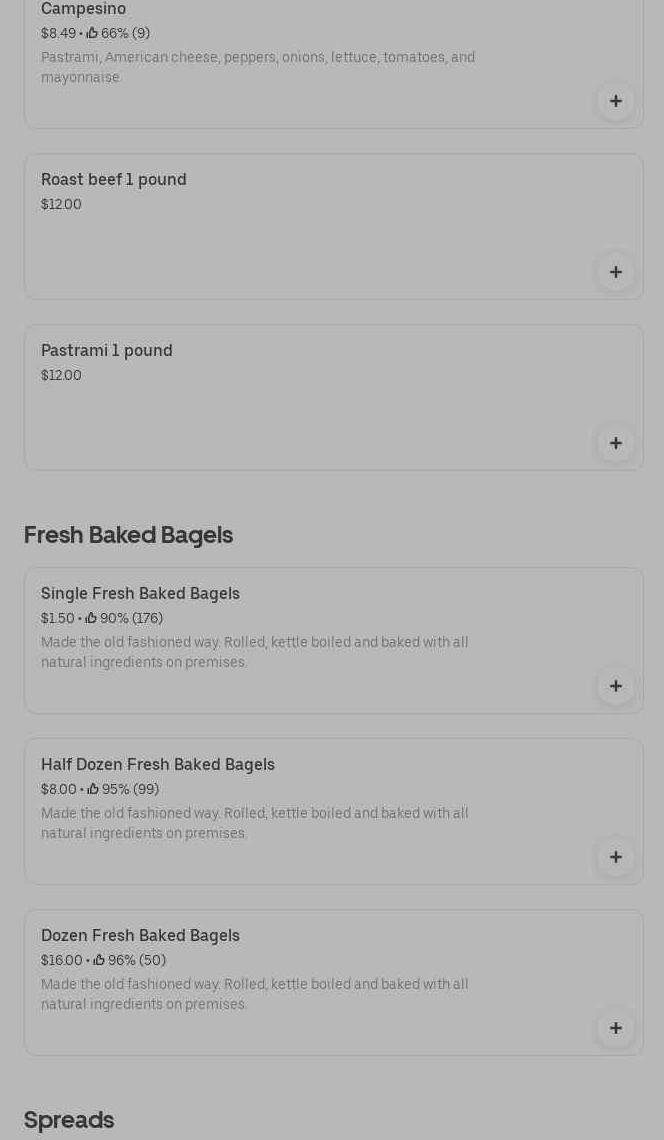Open Pastrami 1 pound details

(107, 351)
